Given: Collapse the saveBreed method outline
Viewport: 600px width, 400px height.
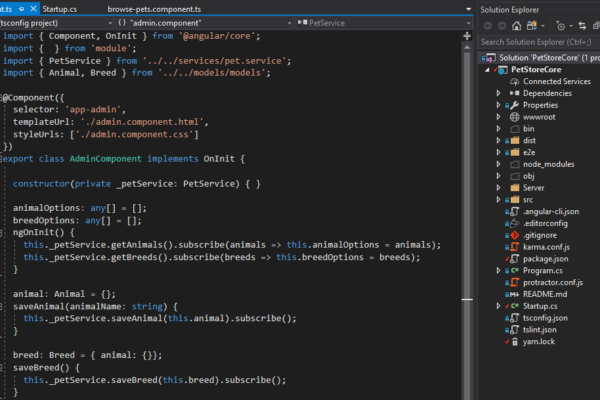Looking at the screenshot, I should click(1, 368).
